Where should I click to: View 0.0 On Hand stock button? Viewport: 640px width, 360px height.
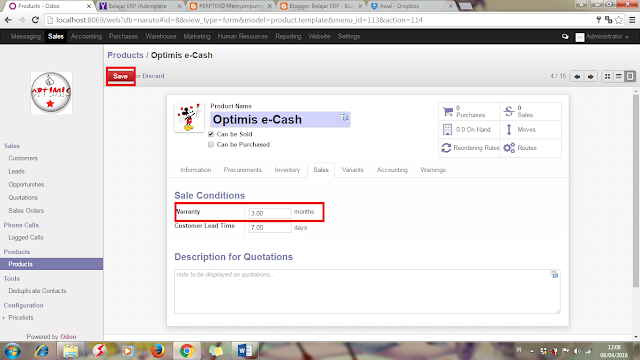[469, 129]
